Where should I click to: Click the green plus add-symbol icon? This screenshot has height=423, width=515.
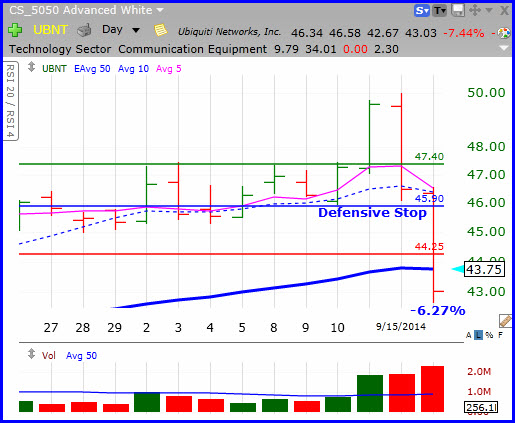point(15,30)
